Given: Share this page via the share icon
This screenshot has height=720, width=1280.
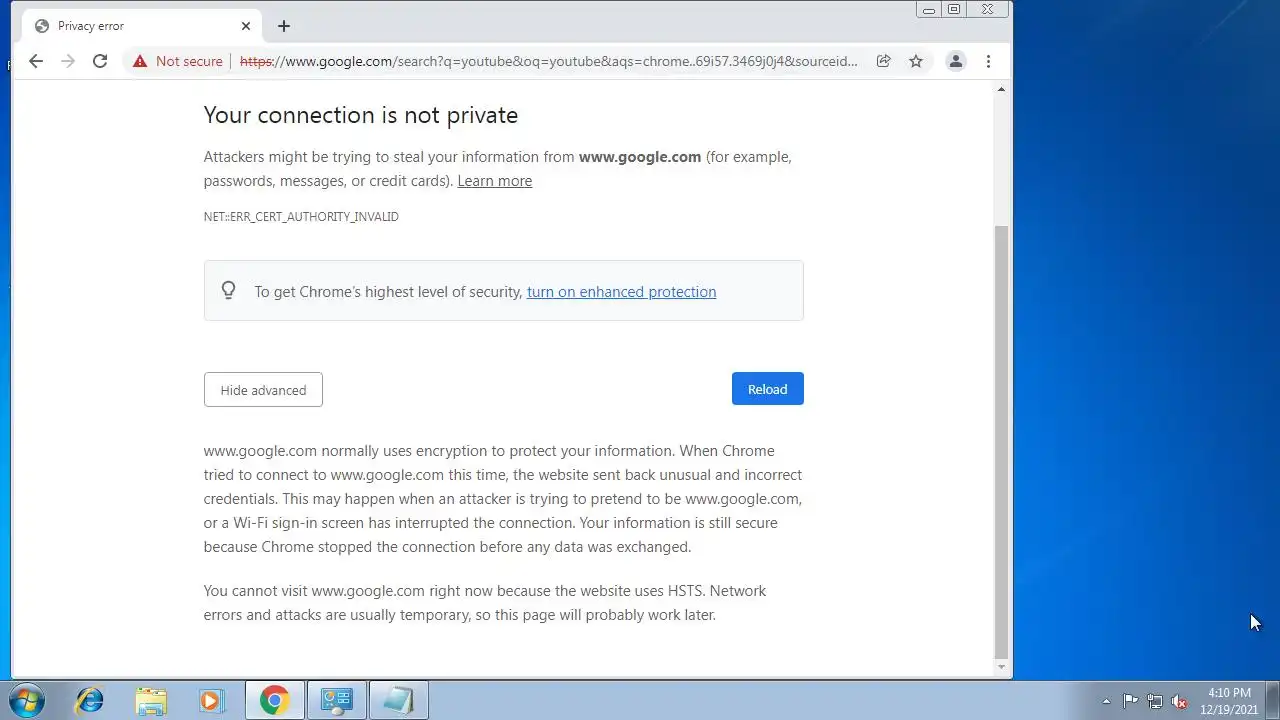Looking at the screenshot, I should tap(884, 61).
